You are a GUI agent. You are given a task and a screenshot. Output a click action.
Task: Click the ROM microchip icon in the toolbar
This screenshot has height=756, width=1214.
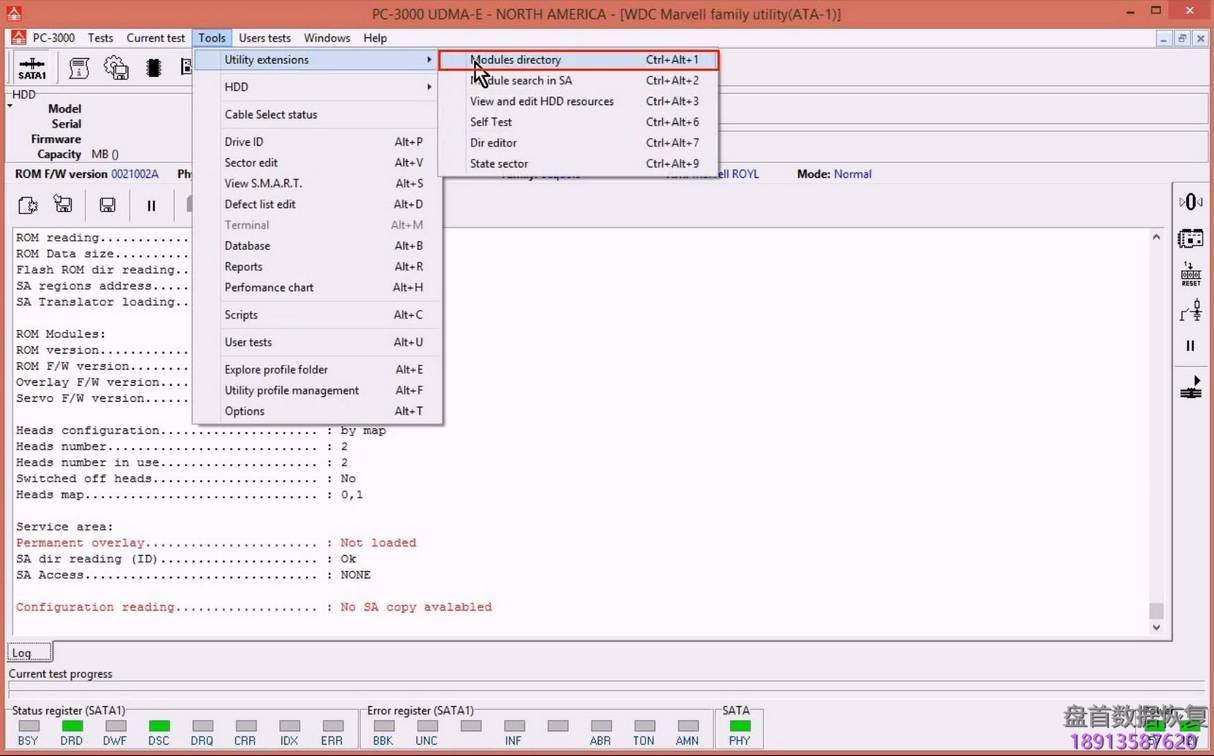point(152,65)
